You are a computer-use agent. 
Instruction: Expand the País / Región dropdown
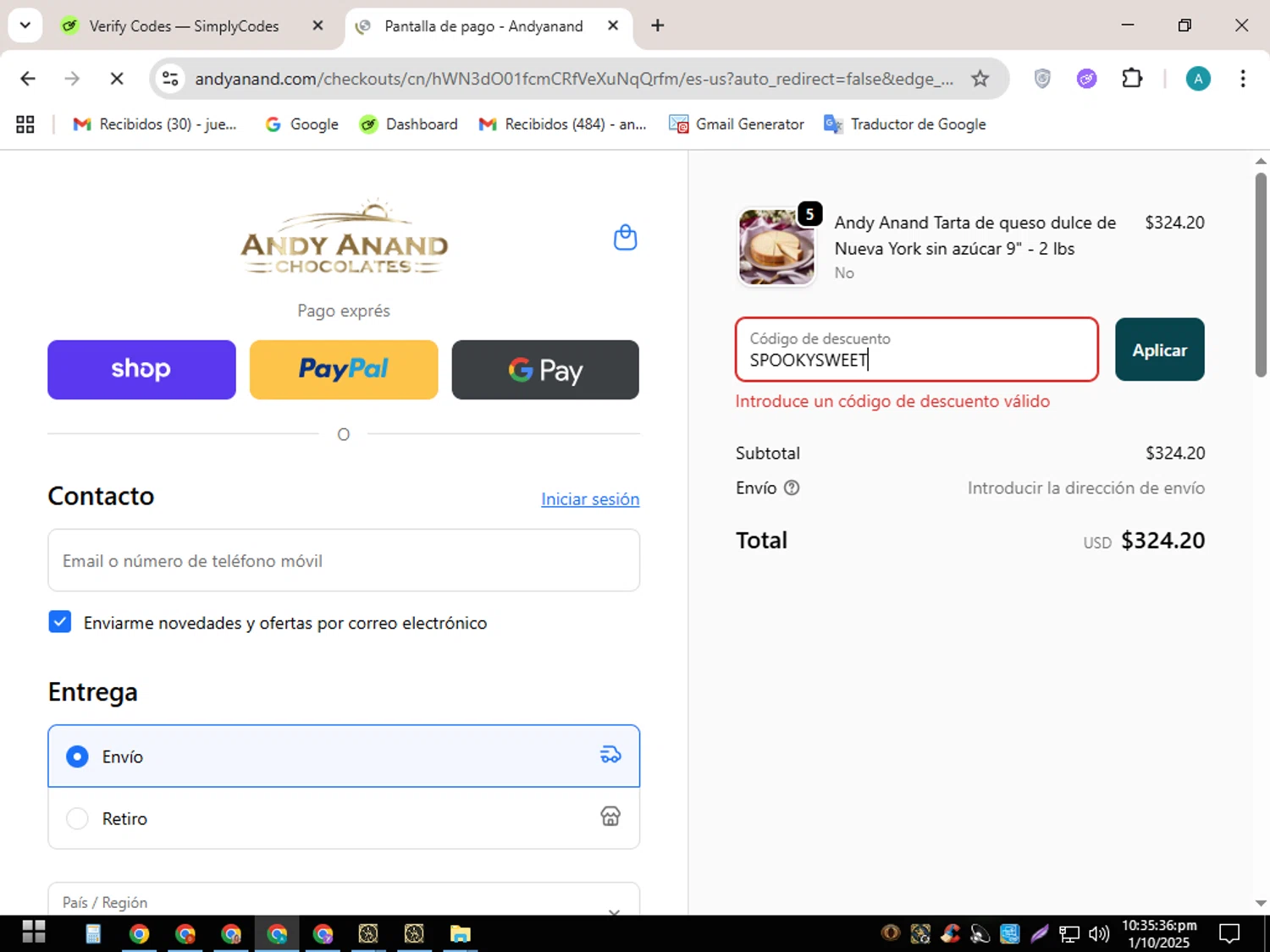[344, 900]
